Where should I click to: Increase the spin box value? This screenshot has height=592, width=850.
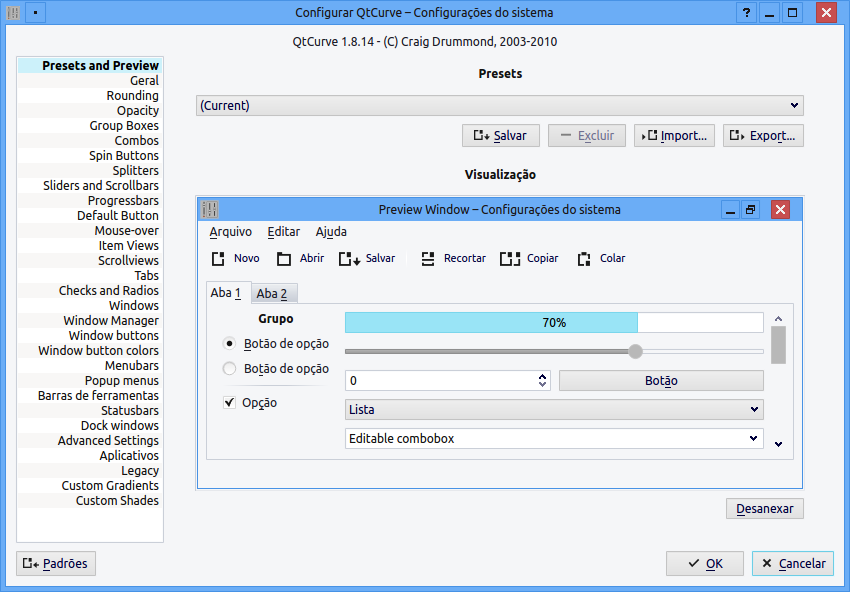(542, 376)
